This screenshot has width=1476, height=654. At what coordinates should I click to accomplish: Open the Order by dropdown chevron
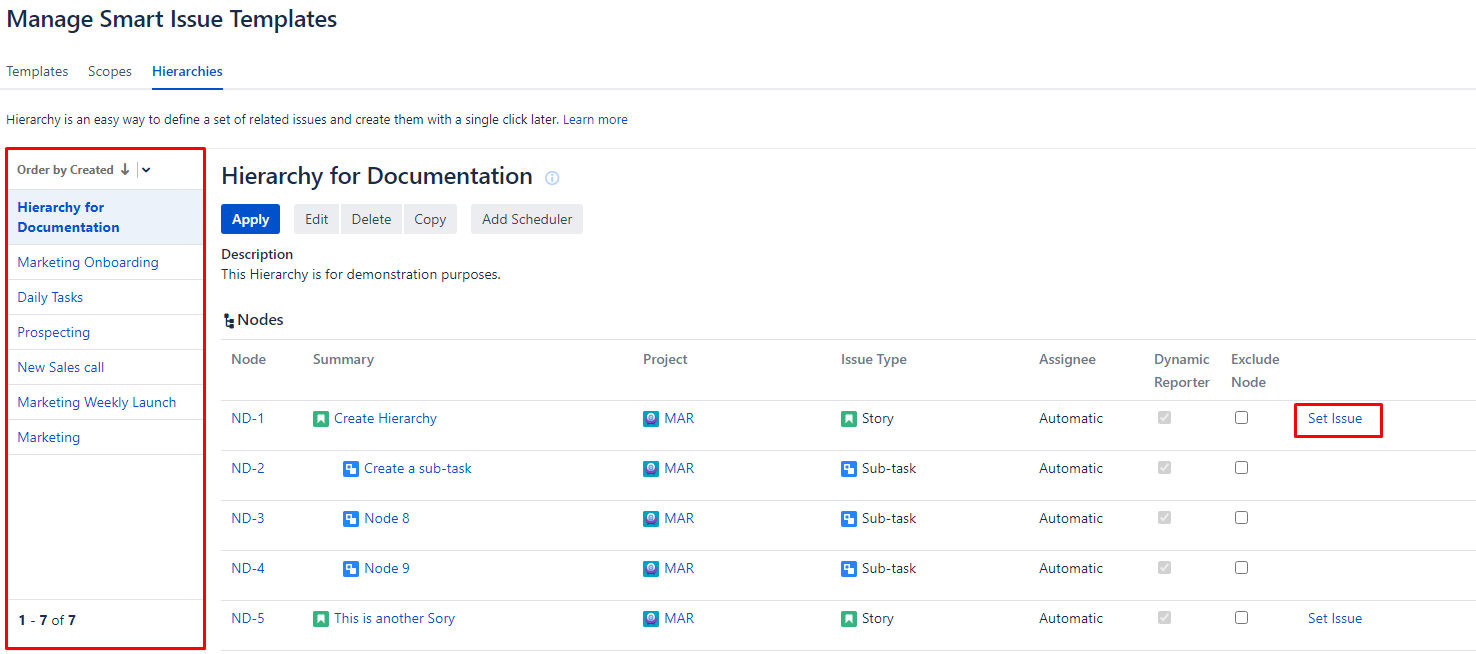[x=146, y=170]
